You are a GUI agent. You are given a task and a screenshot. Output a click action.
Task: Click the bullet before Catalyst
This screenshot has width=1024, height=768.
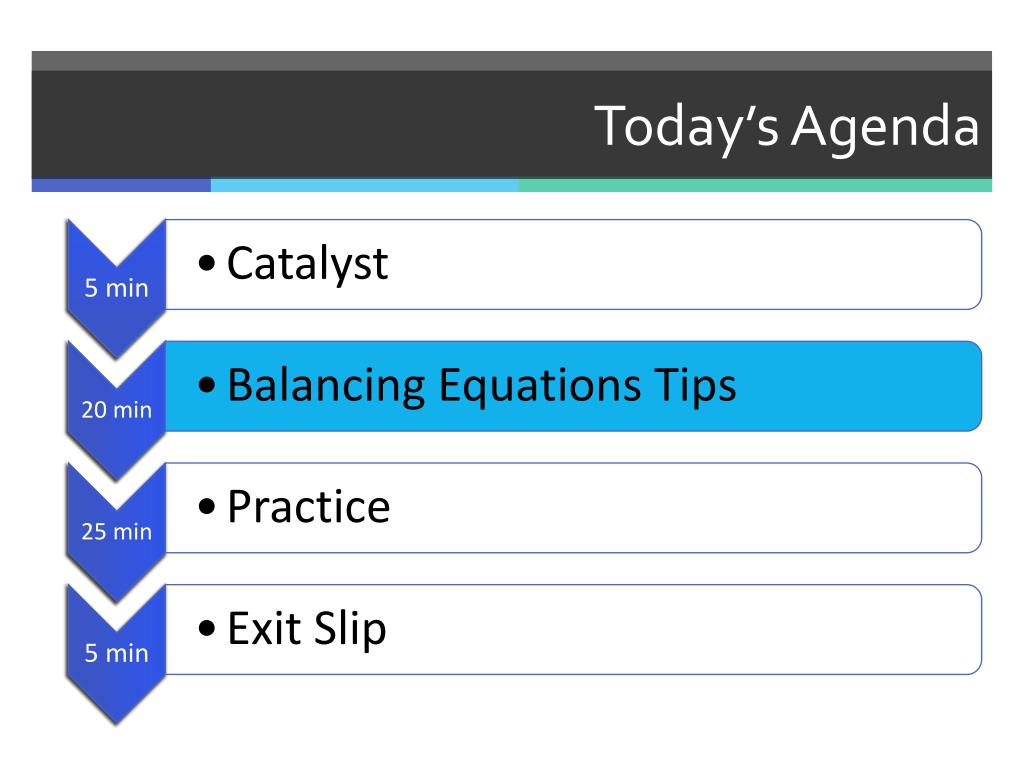206,263
